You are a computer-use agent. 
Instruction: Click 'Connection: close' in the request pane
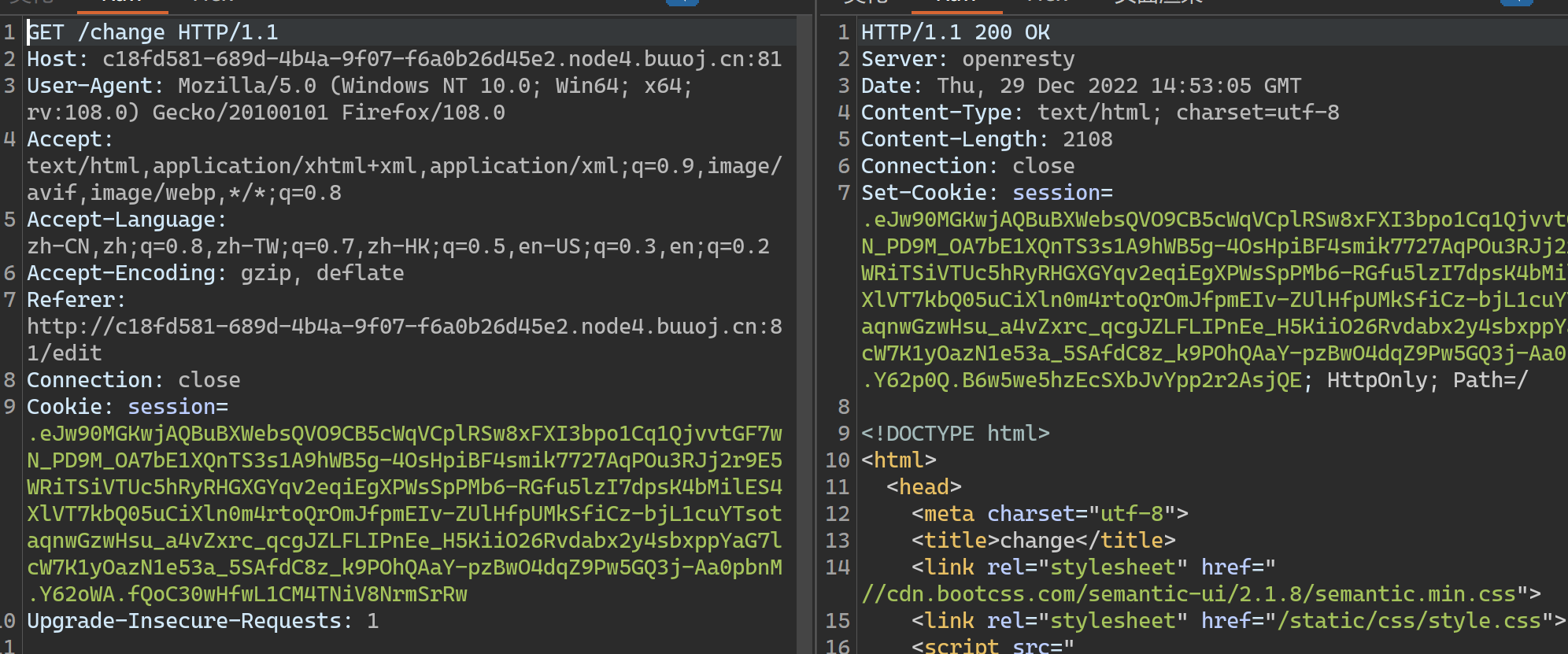coord(133,380)
